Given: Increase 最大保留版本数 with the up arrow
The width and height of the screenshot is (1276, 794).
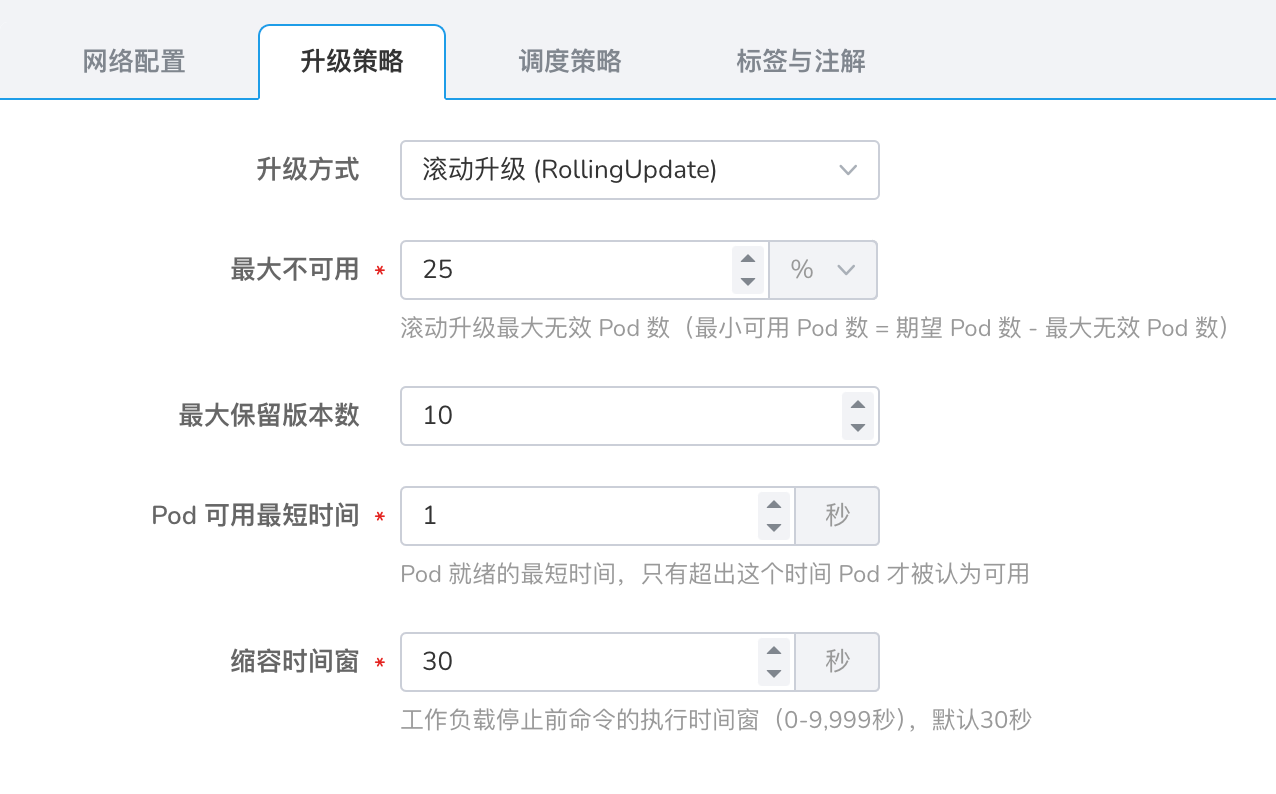Looking at the screenshot, I should (857, 406).
